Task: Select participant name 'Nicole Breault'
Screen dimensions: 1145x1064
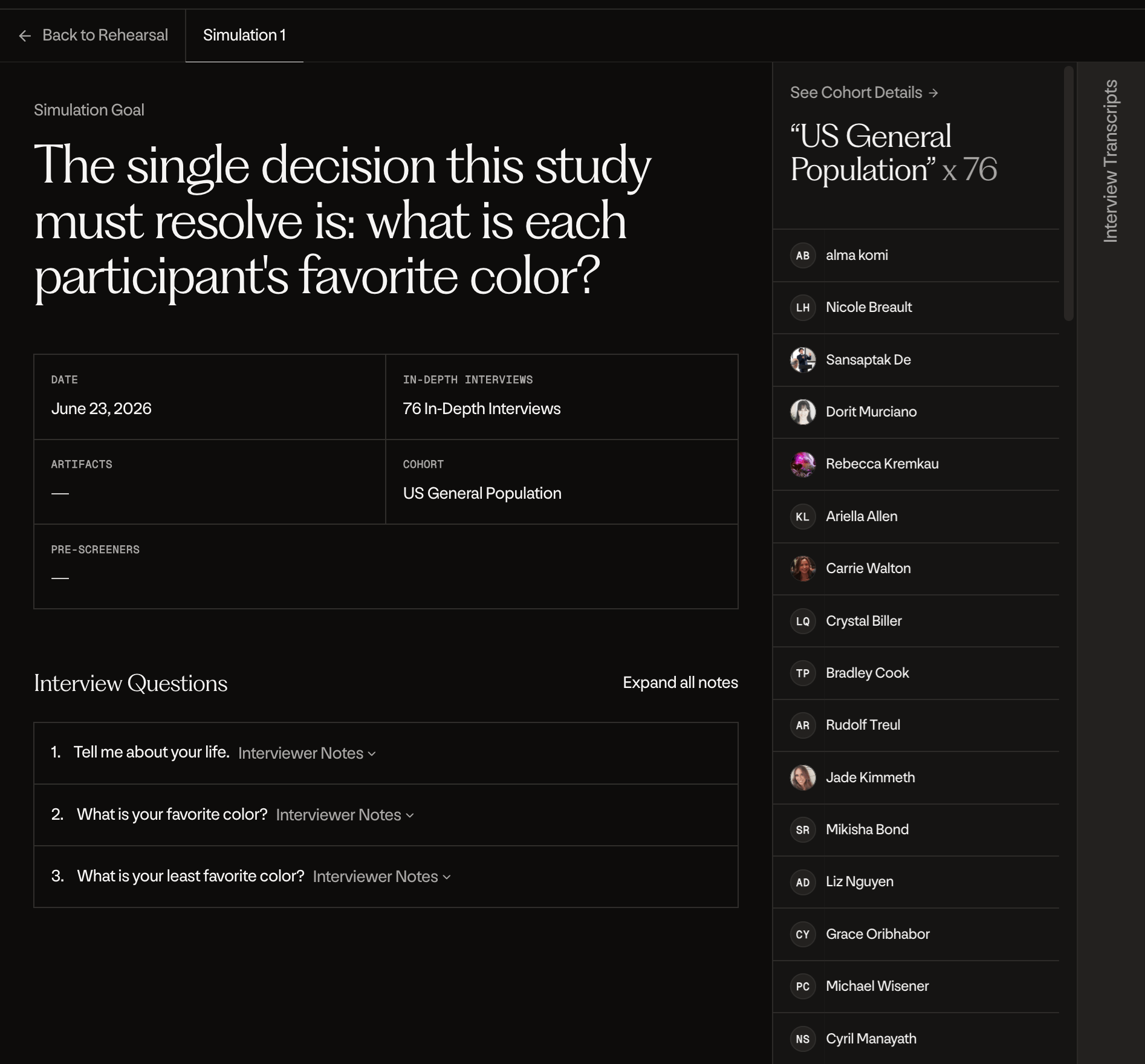Action: pos(869,308)
